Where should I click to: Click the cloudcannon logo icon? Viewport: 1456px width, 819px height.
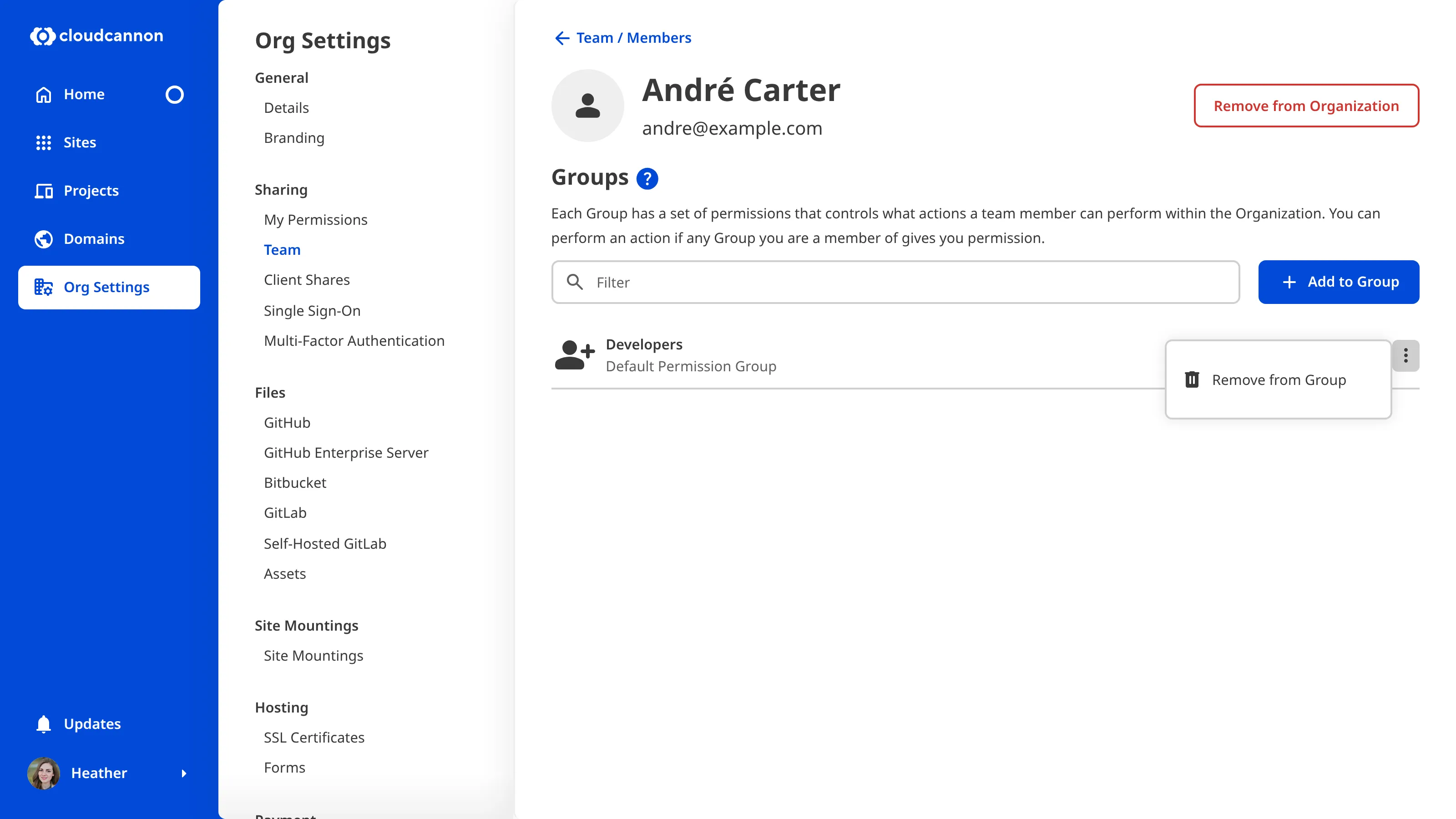(x=42, y=36)
